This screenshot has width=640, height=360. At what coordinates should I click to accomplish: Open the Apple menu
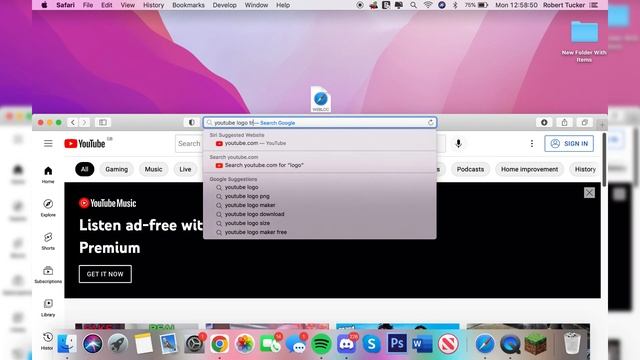44,5
